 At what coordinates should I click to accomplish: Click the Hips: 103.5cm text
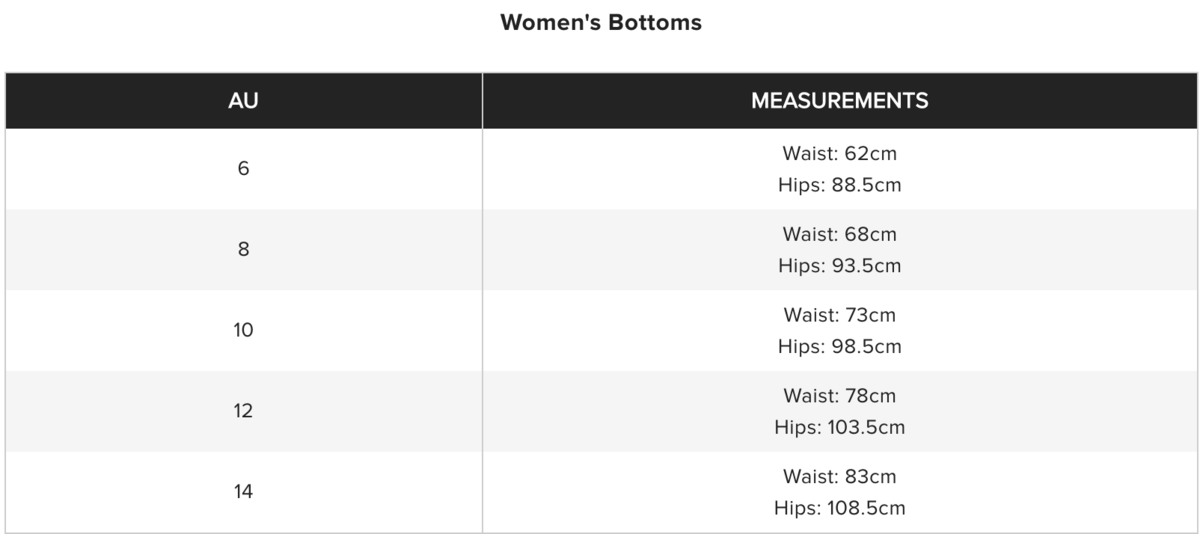coord(839,428)
